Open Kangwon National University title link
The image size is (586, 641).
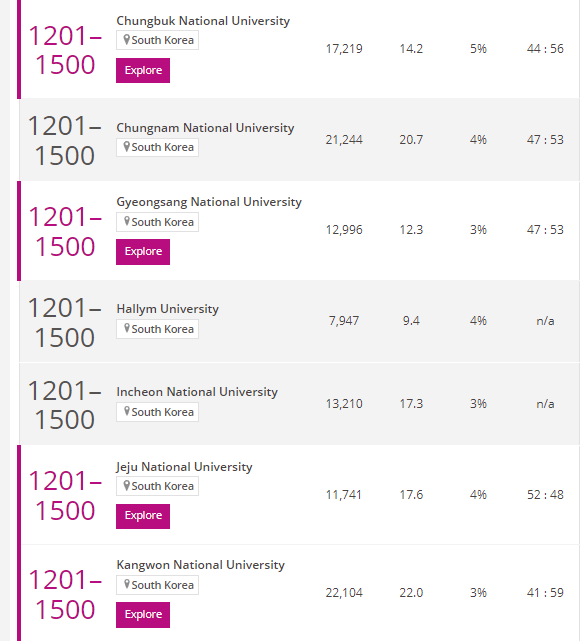tap(200, 565)
